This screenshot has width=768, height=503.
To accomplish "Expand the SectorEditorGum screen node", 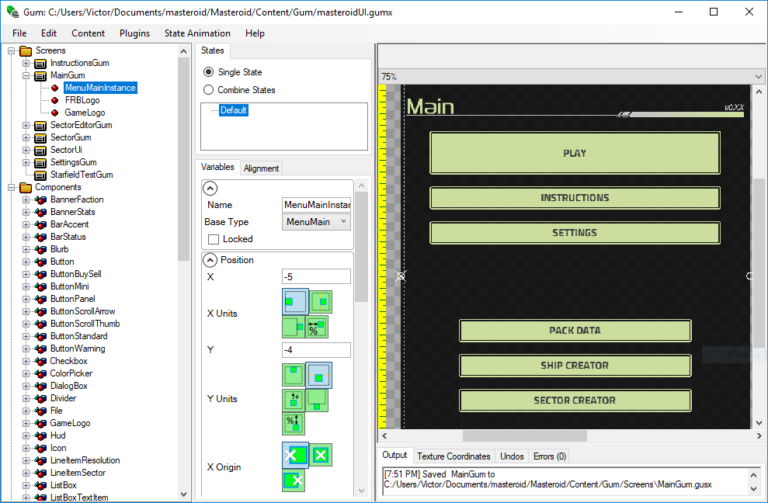I will (25, 125).
